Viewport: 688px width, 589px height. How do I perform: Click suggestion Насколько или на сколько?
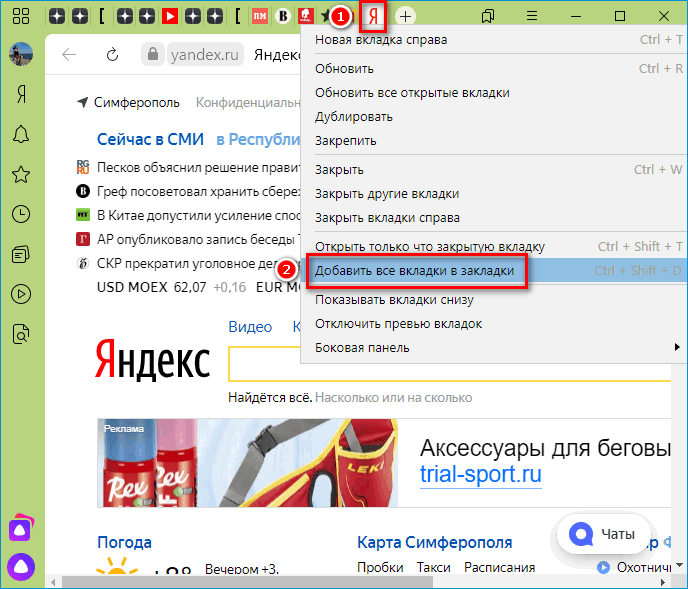tap(394, 397)
